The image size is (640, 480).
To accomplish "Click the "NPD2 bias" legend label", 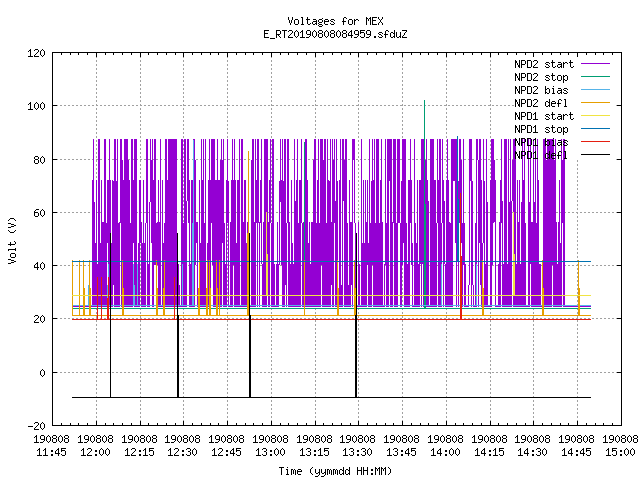I will (541, 90).
